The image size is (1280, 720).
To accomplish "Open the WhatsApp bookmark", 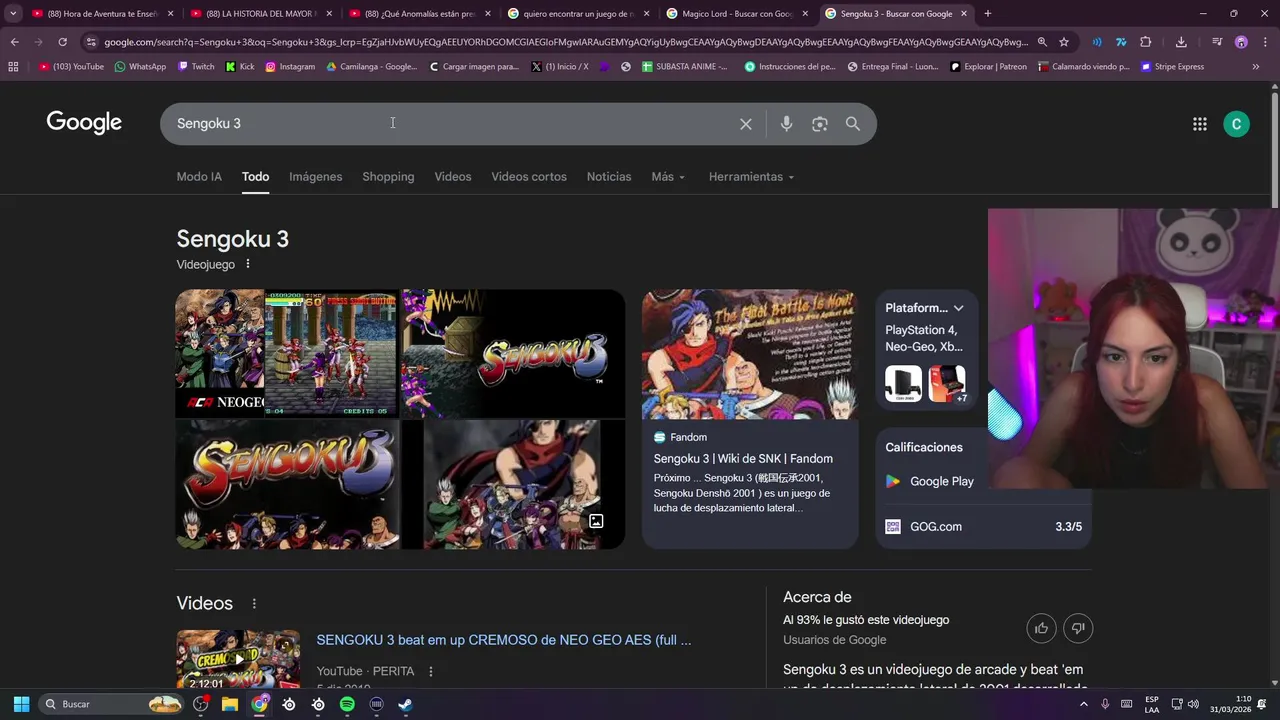I will [140, 67].
